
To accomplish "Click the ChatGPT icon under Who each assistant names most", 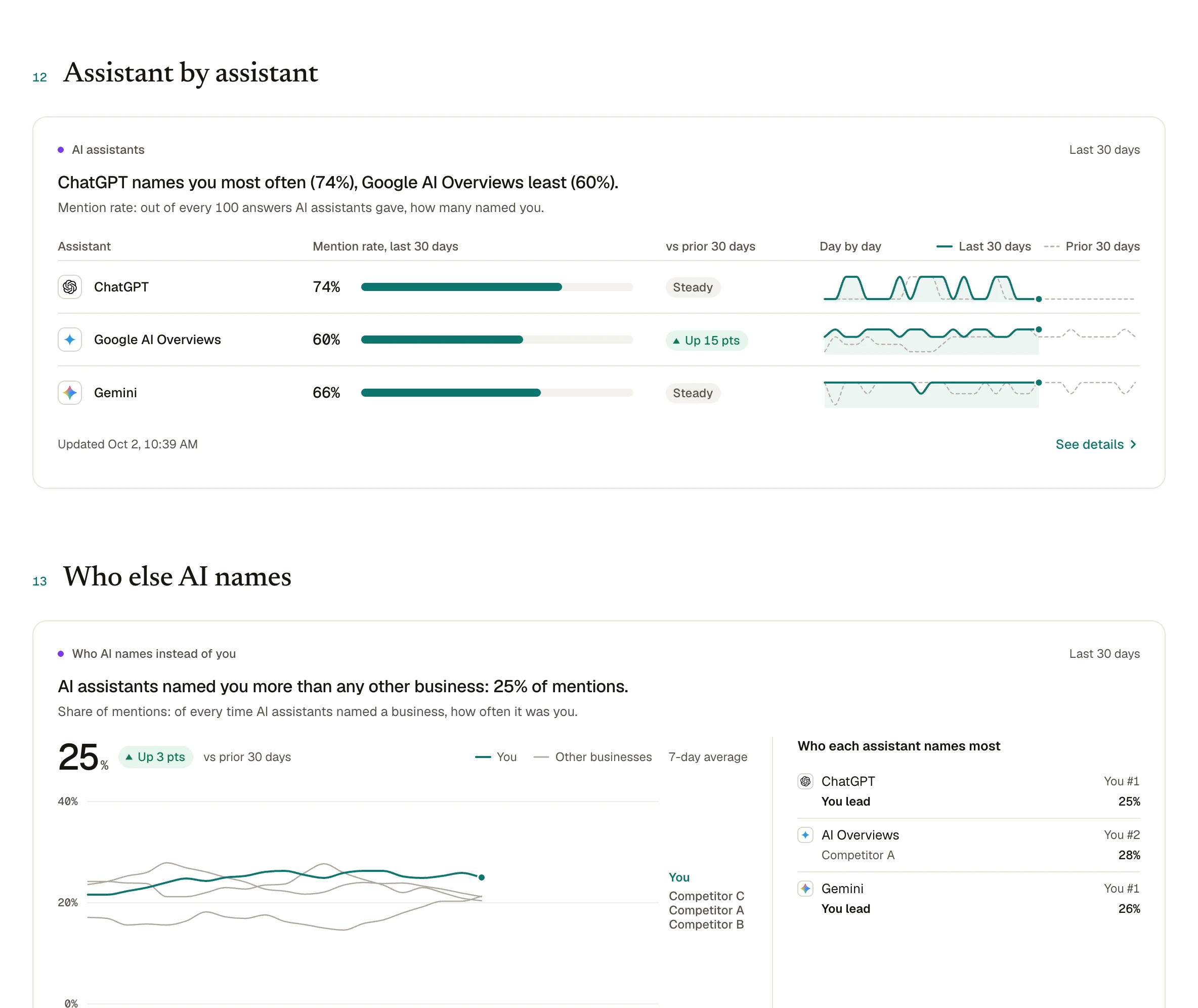I will pyautogui.click(x=805, y=781).
